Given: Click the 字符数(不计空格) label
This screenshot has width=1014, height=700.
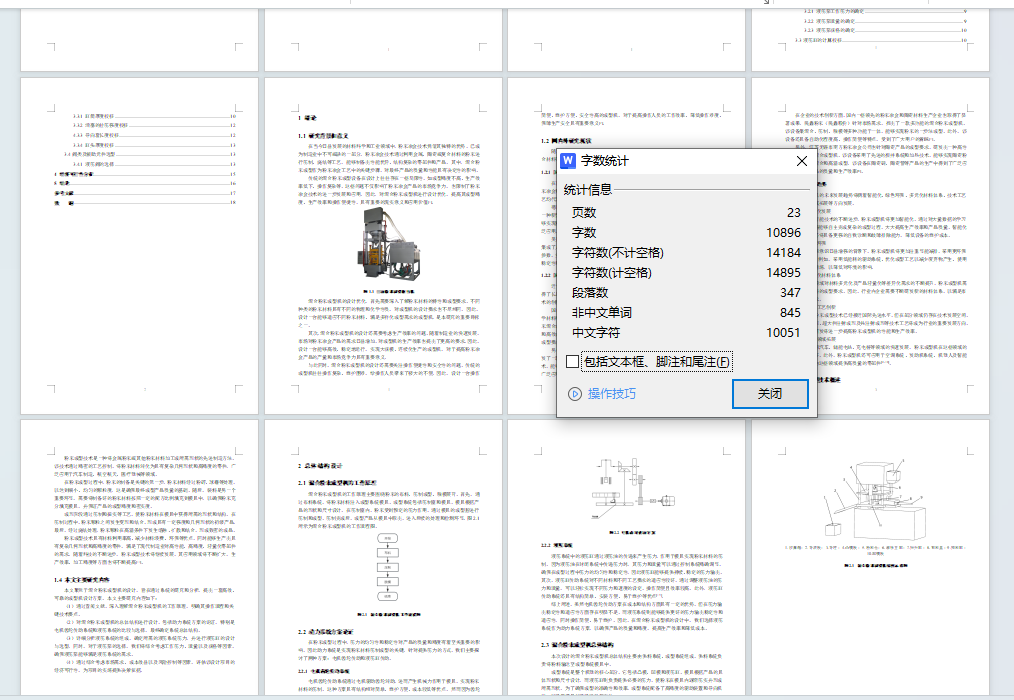Looking at the screenshot, I should (618, 252).
